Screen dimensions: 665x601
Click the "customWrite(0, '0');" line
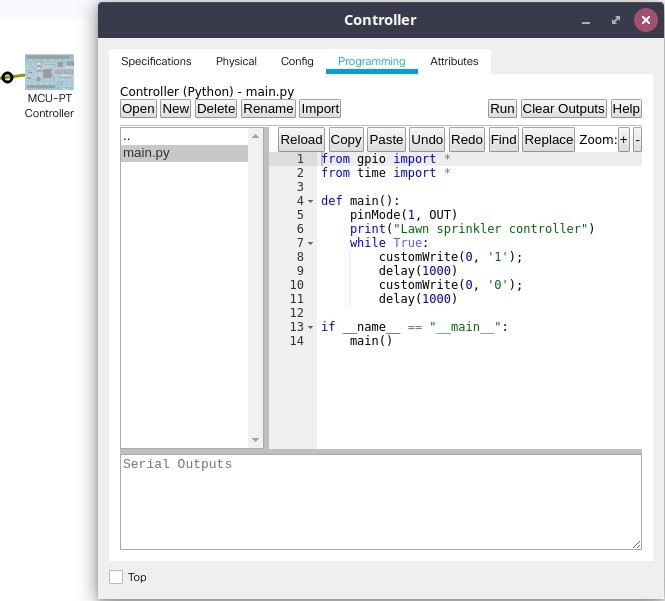pyautogui.click(x=450, y=285)
